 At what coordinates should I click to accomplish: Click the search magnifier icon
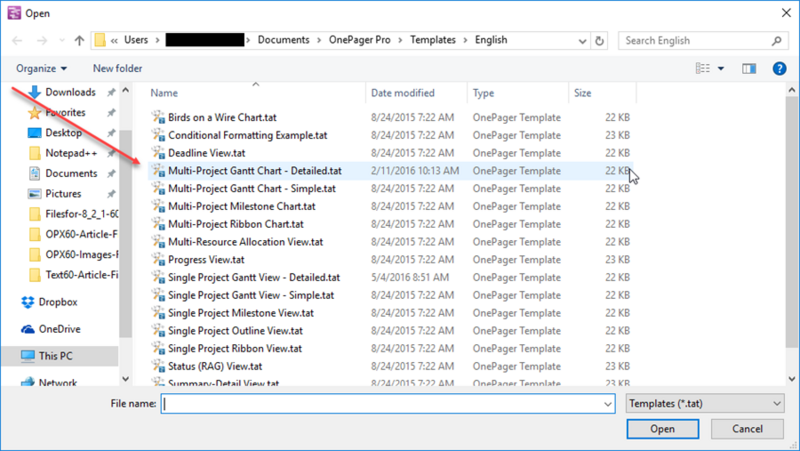tap(777, 41)
